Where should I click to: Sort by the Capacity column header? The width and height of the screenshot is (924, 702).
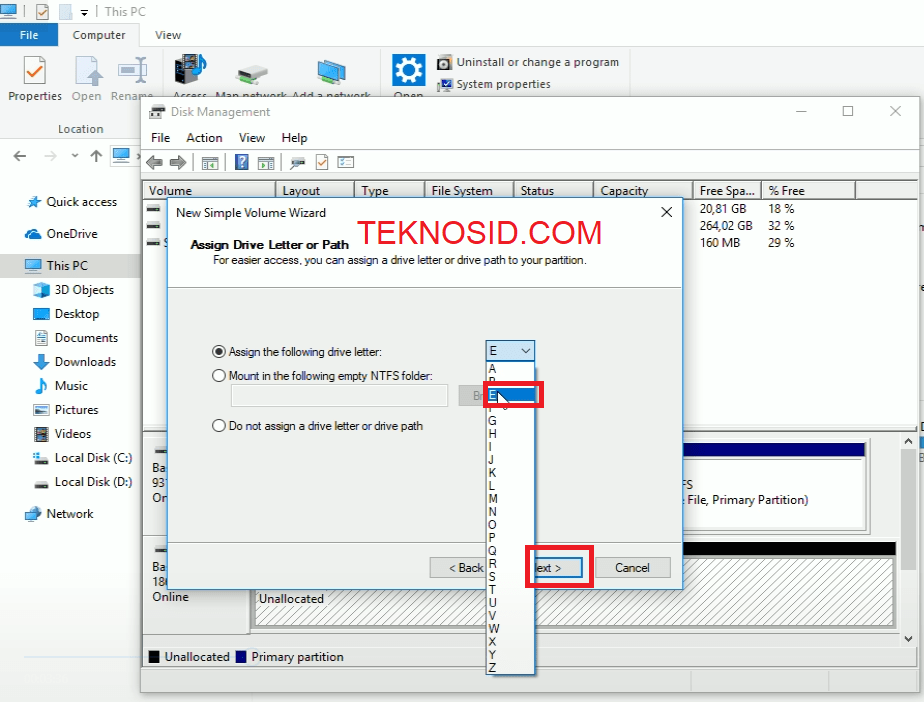pyautogui.click(x=643, y=190)
